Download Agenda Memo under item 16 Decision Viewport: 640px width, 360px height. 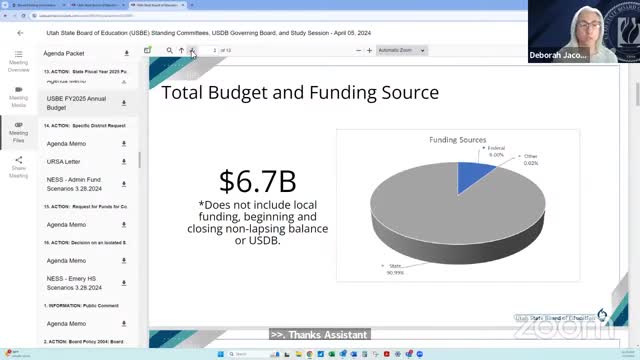[x=124, y=260]
